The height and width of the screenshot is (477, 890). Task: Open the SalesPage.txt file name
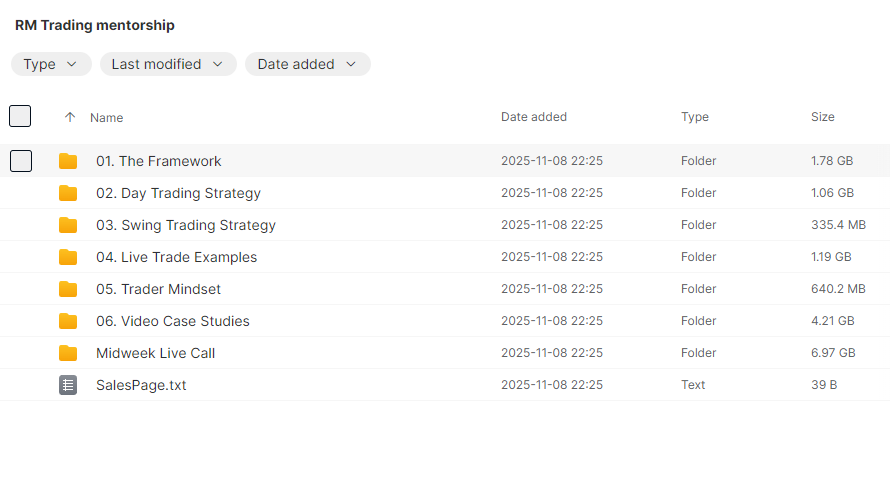coord(141,385)
